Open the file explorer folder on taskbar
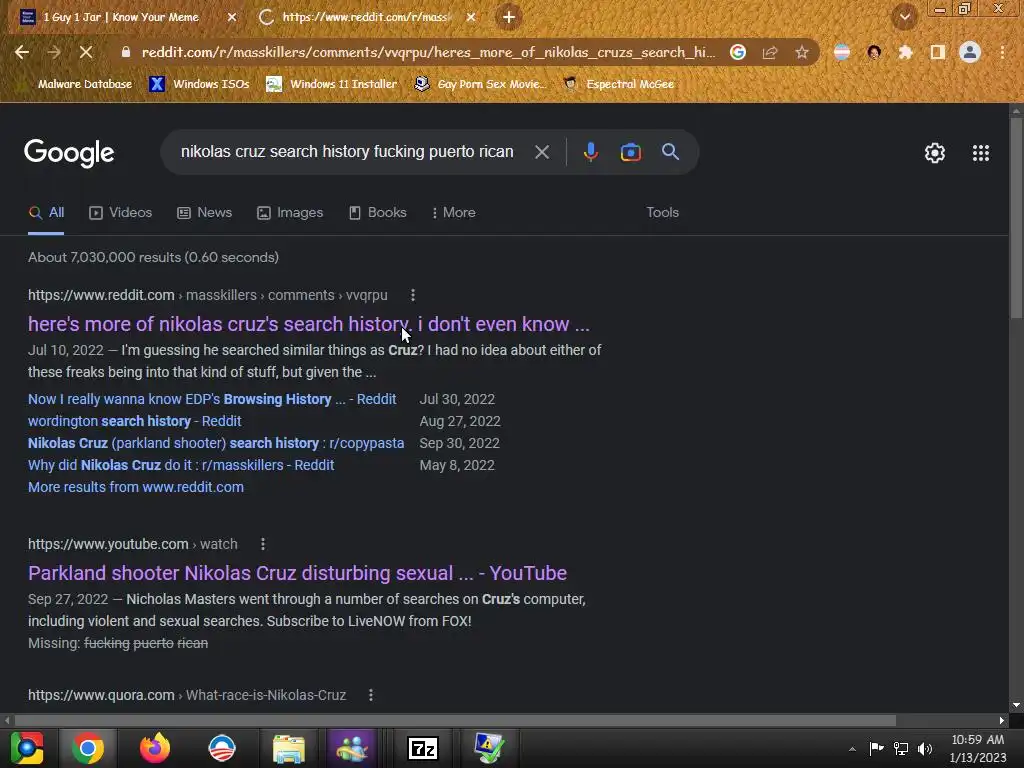The height and width of the screenshot is (768, 1024). pos(289,748)
